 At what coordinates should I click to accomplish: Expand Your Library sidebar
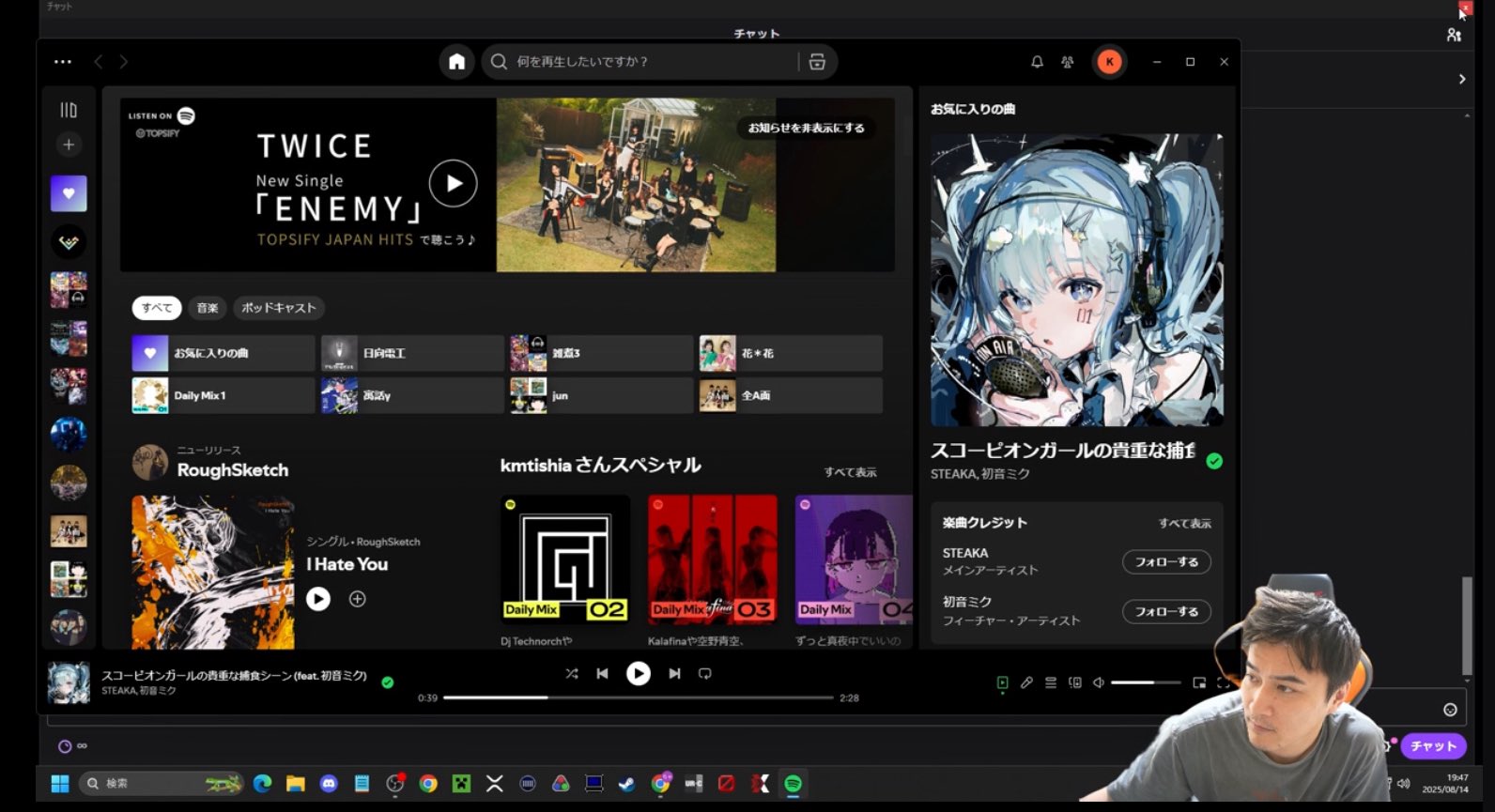point(69,110)
